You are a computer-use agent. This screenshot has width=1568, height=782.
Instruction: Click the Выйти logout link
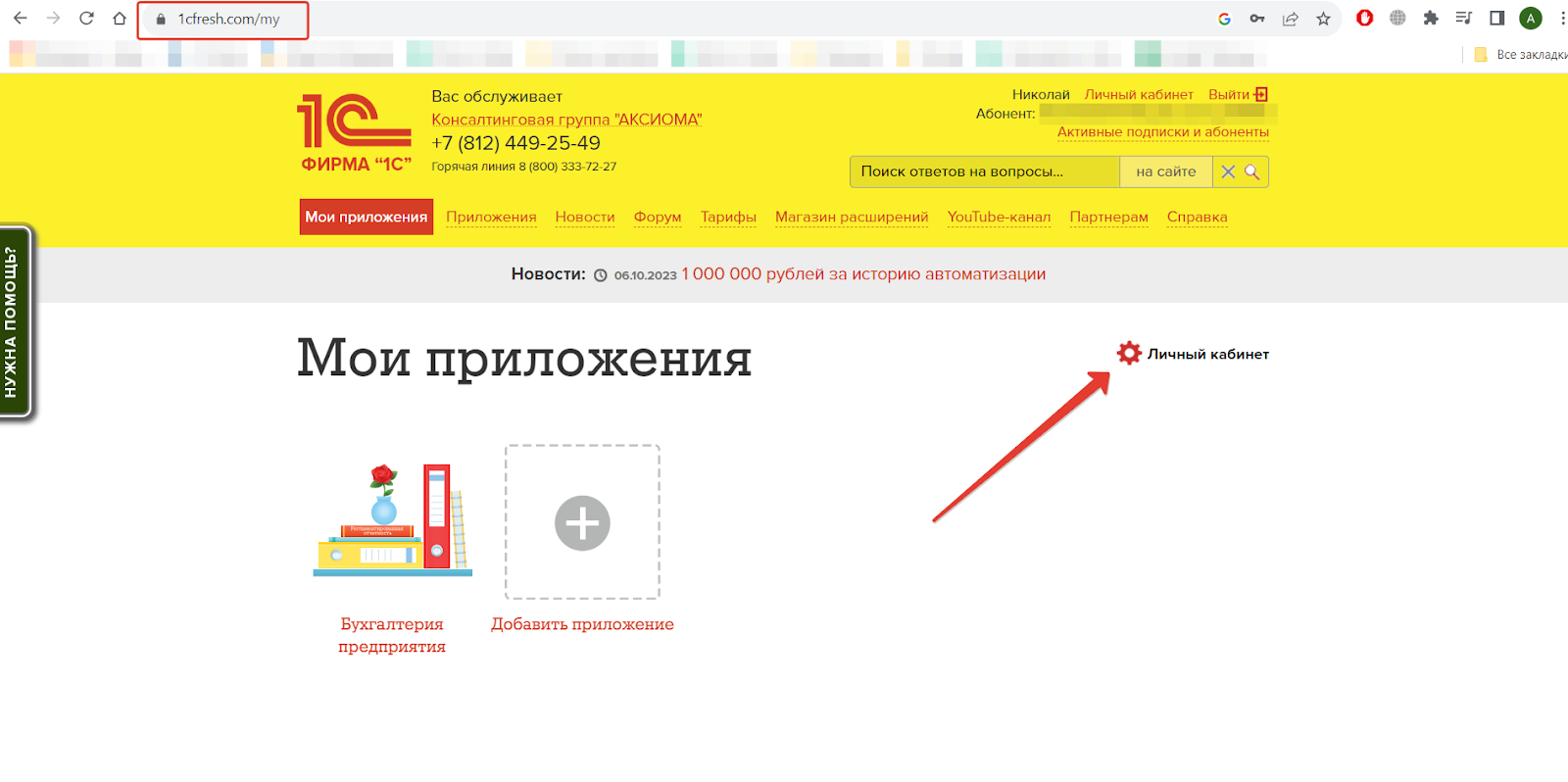tap(1229, 95)
